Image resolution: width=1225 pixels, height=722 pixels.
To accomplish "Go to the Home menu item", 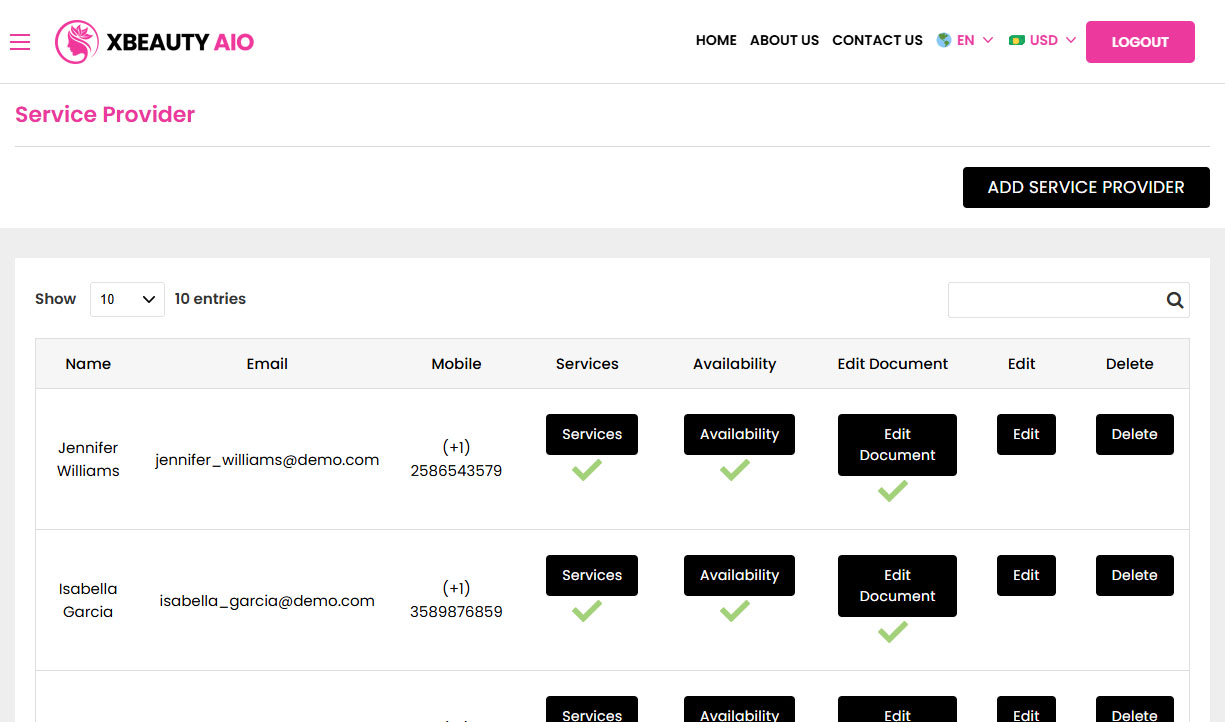I will [716, 40].
